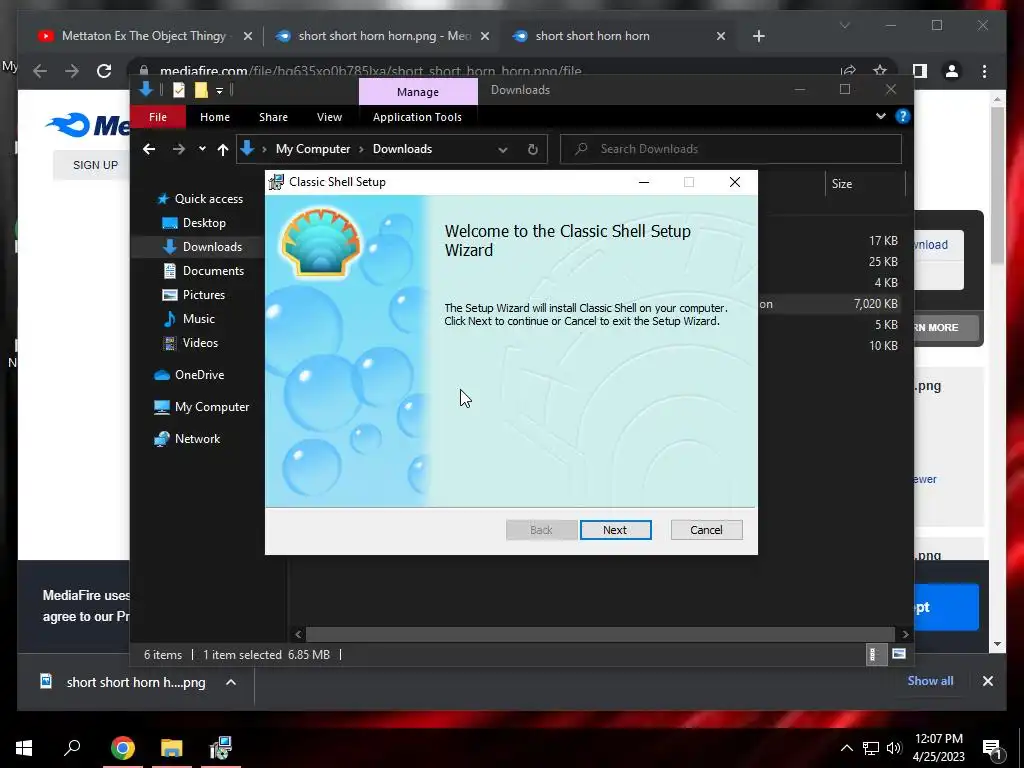The image size is (1024, 768).
Task: Open the File menu in File Explorer
Action: pos(158,117)
